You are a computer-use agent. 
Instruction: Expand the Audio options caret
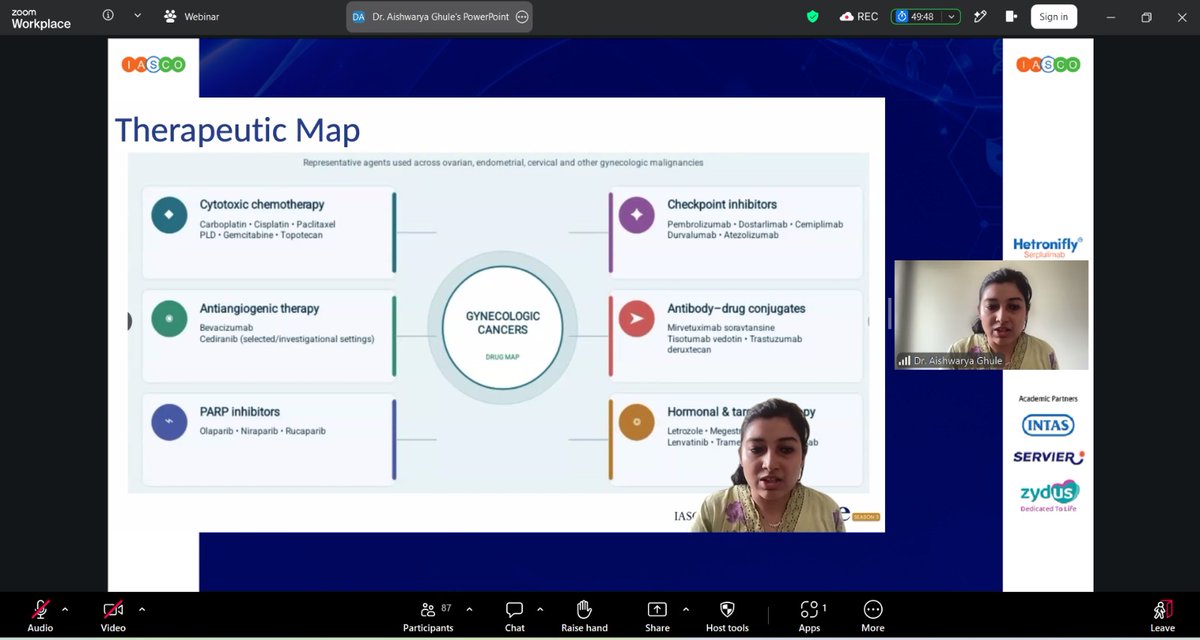(x=65, y=609)
